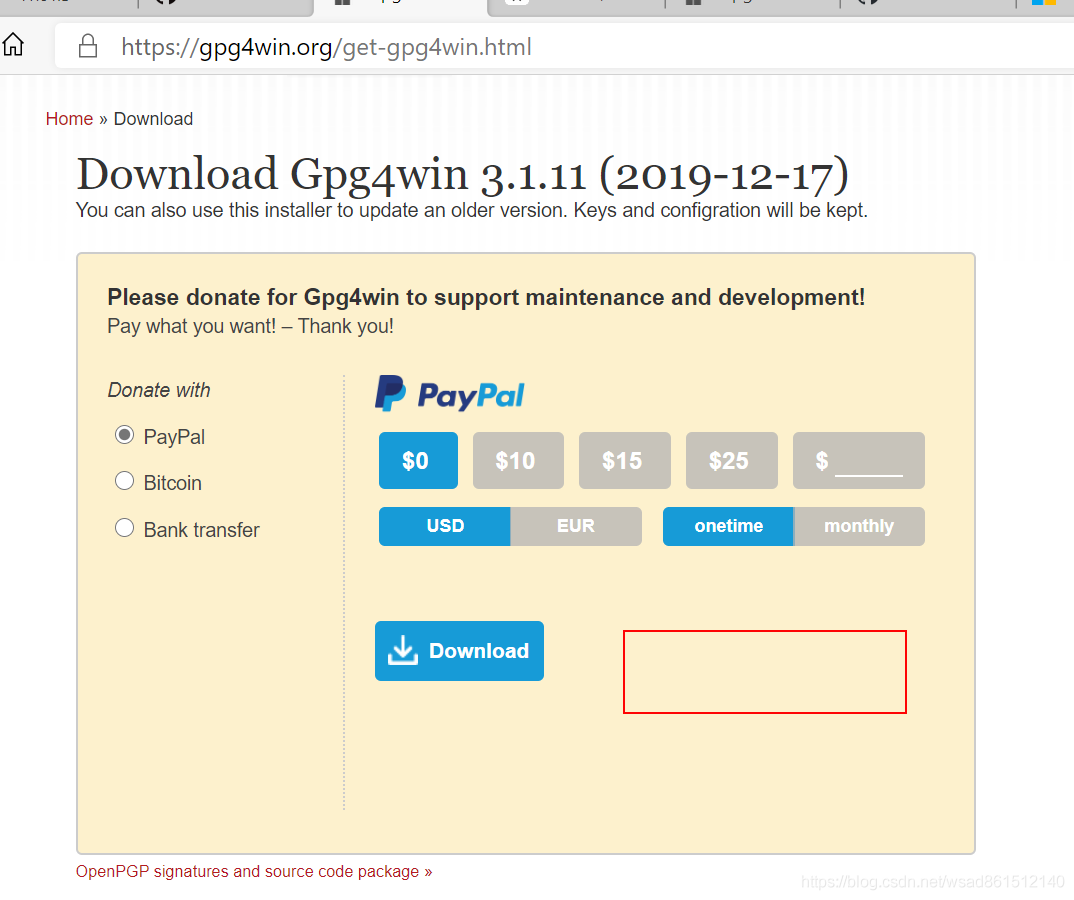Open the Home breadcrumb link
This screenshot has width=1074, height=900.
point(69,118)
